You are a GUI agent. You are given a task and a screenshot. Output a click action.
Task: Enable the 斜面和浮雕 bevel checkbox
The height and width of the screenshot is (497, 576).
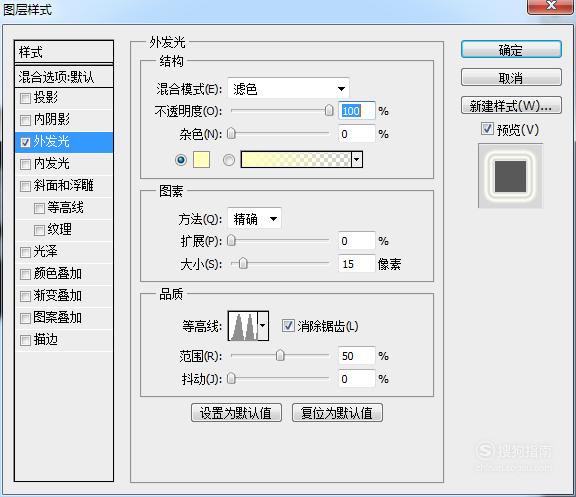(x=25, y=186)
